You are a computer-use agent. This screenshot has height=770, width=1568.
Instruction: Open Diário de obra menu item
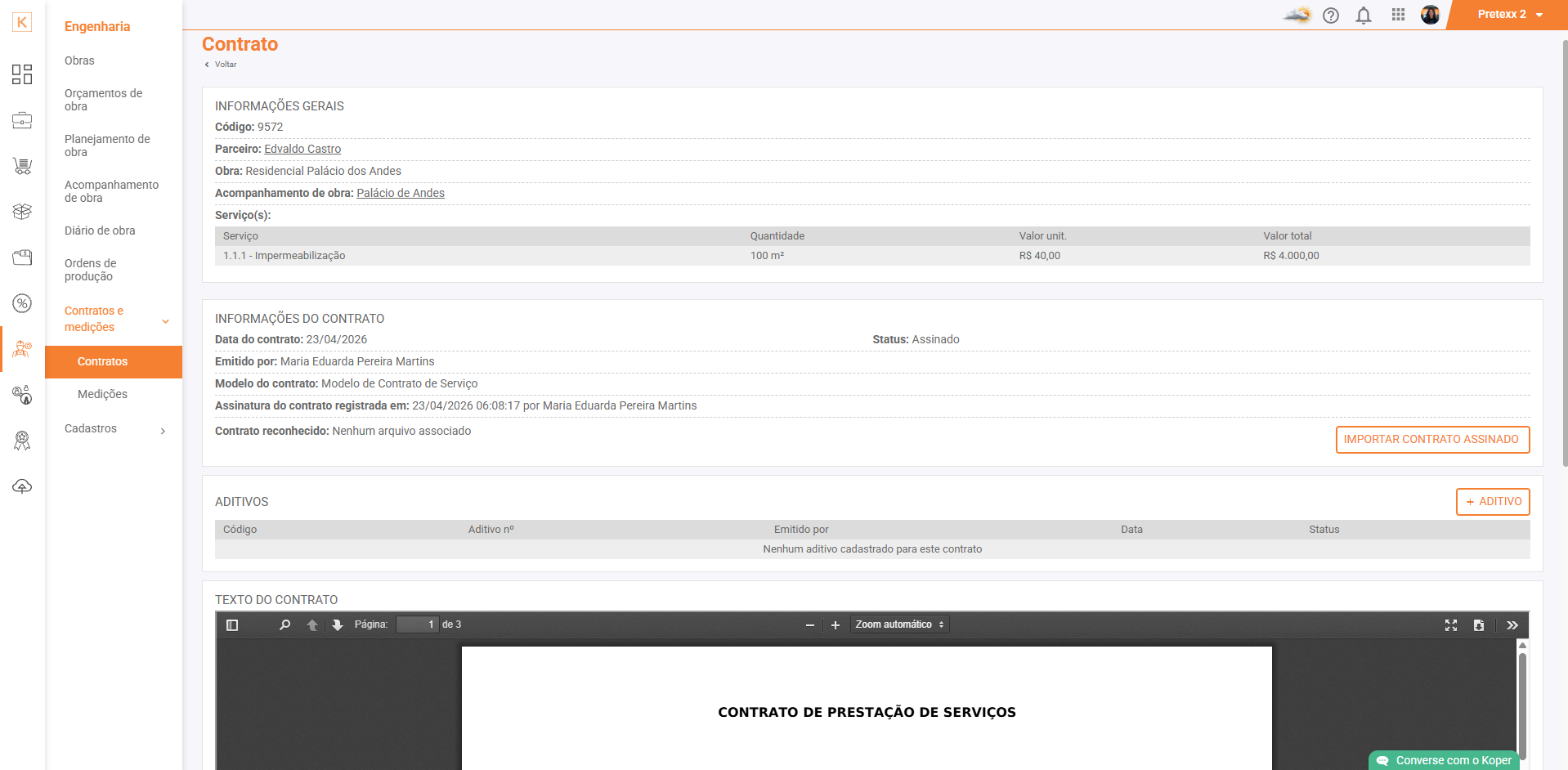[x=100, y=231]
